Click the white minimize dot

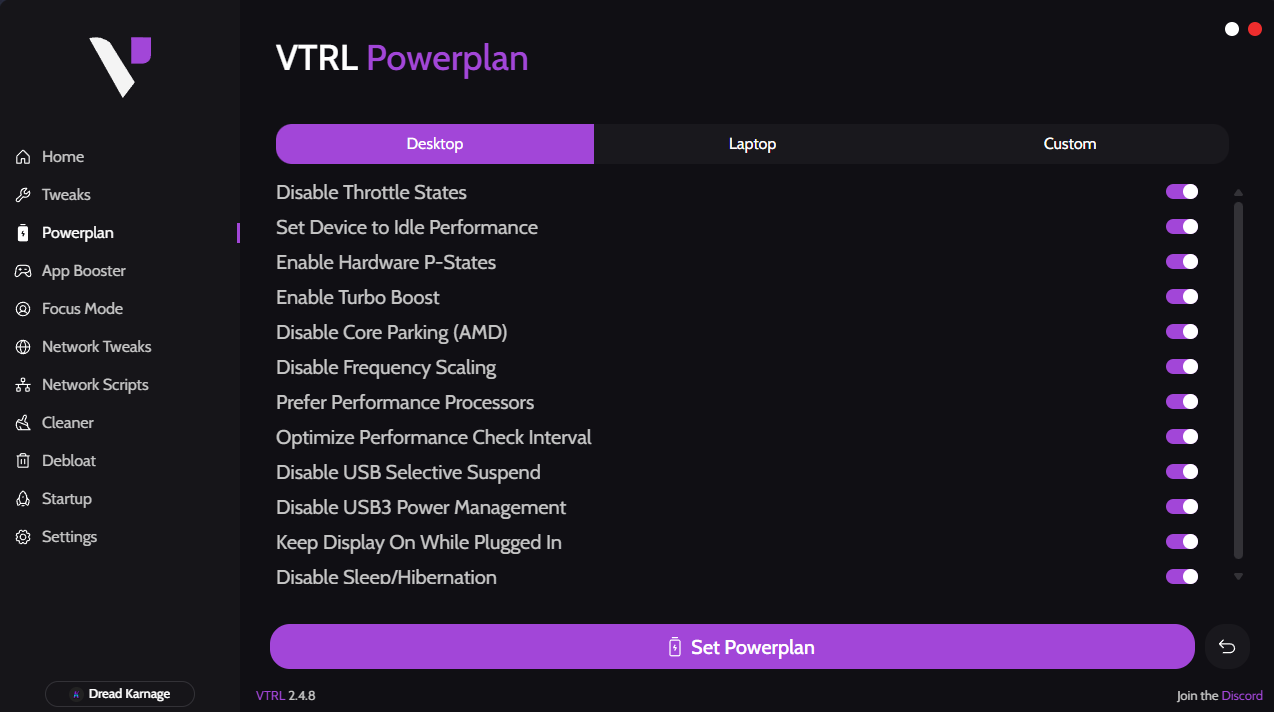tap(1232, 29)
